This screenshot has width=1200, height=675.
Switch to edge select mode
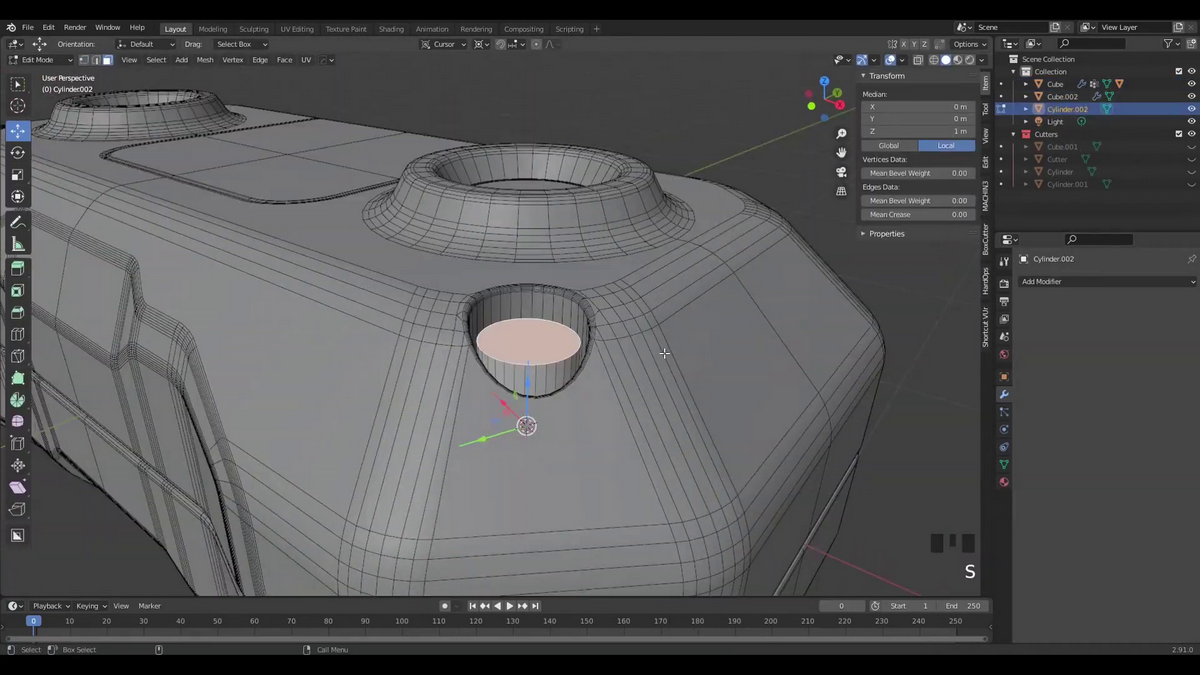[95, 60]
